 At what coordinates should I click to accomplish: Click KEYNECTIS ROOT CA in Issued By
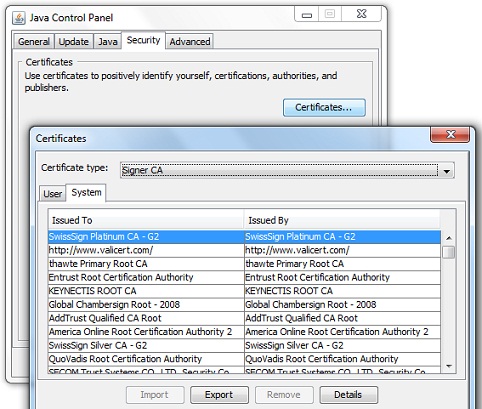click(x=342, y=291)
